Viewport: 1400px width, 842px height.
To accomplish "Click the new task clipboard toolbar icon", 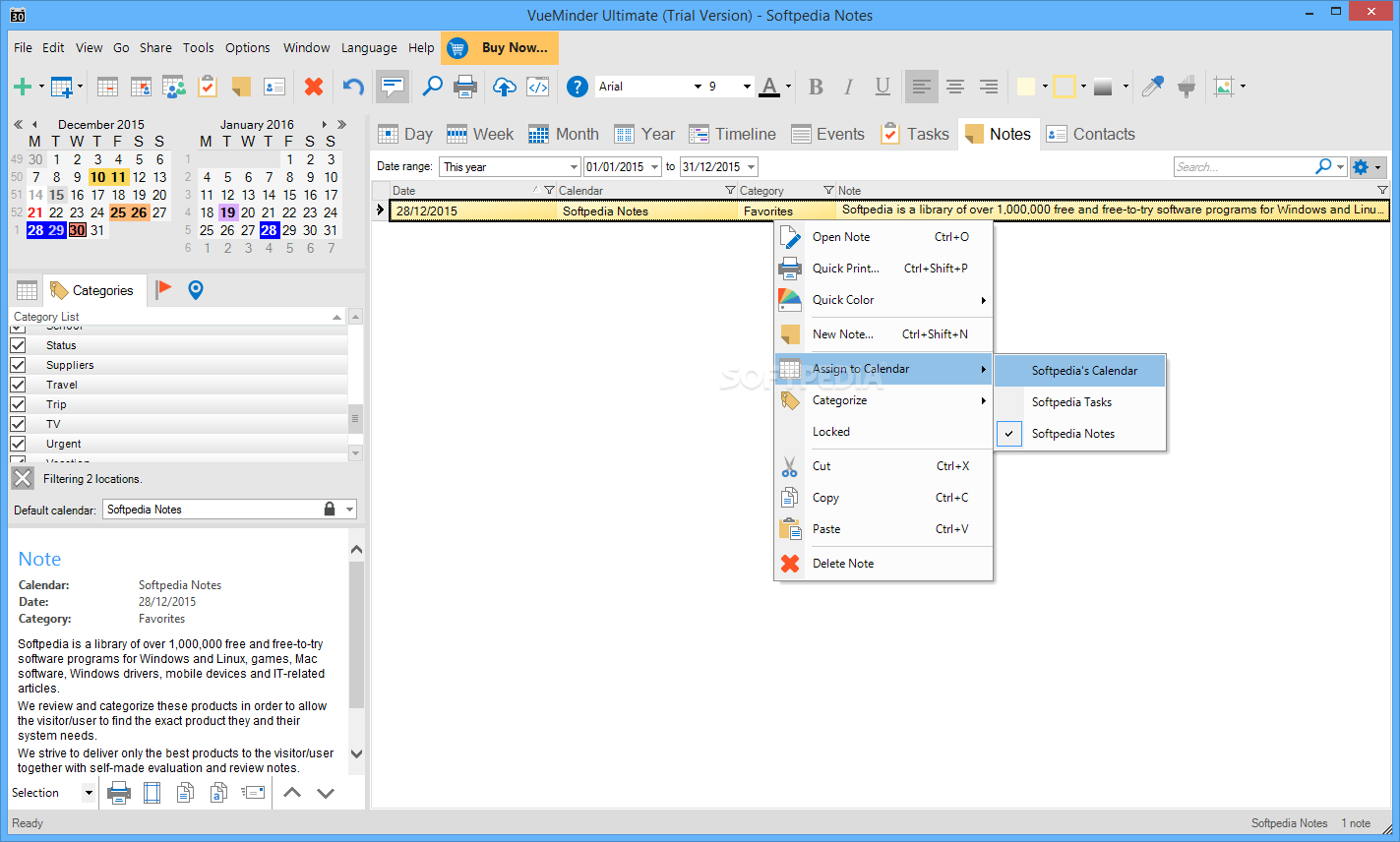I will [208, 87].
